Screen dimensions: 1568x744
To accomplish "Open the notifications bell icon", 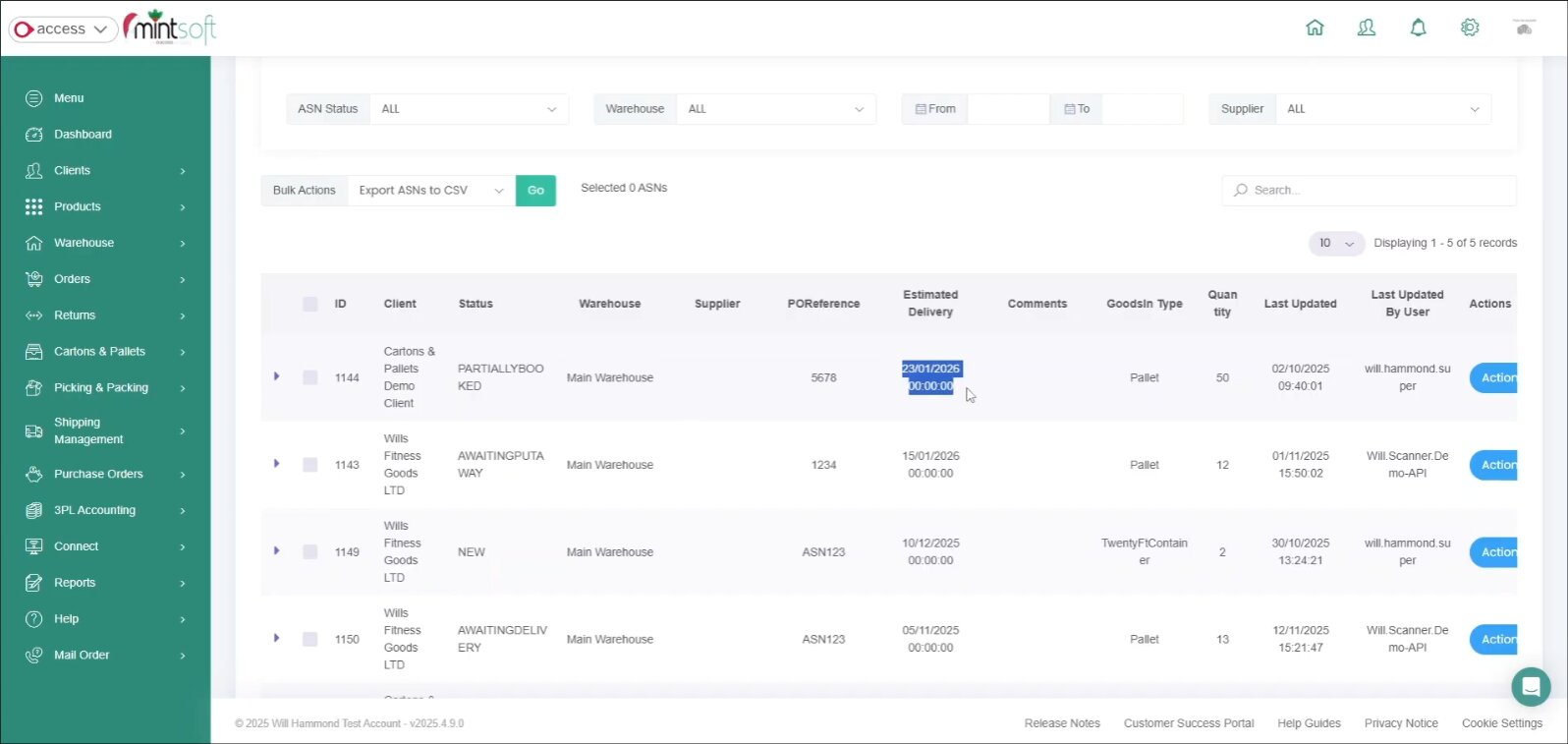I will 1418,28.
